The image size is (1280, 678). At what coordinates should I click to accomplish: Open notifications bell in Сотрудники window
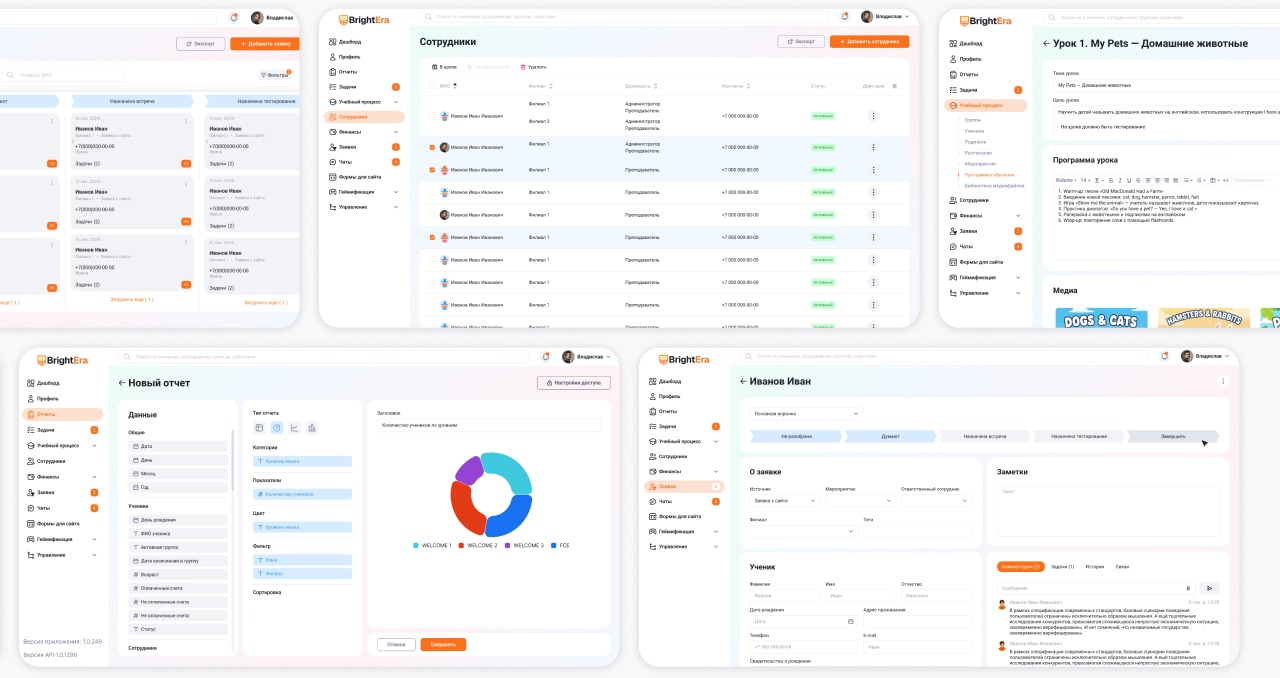pos(845,17)
